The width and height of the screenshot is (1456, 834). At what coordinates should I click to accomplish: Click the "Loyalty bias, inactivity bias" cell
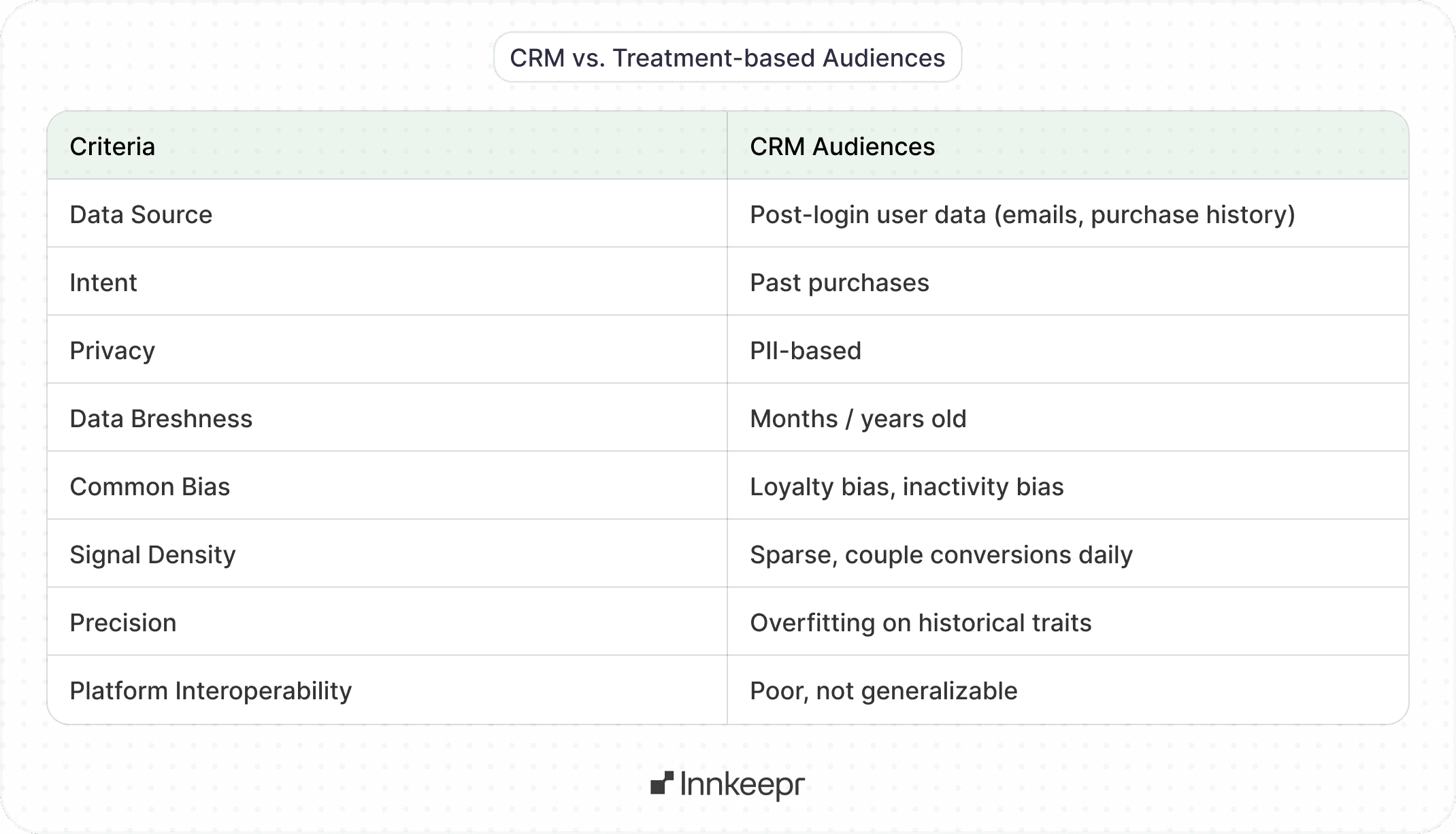point(906,486)
